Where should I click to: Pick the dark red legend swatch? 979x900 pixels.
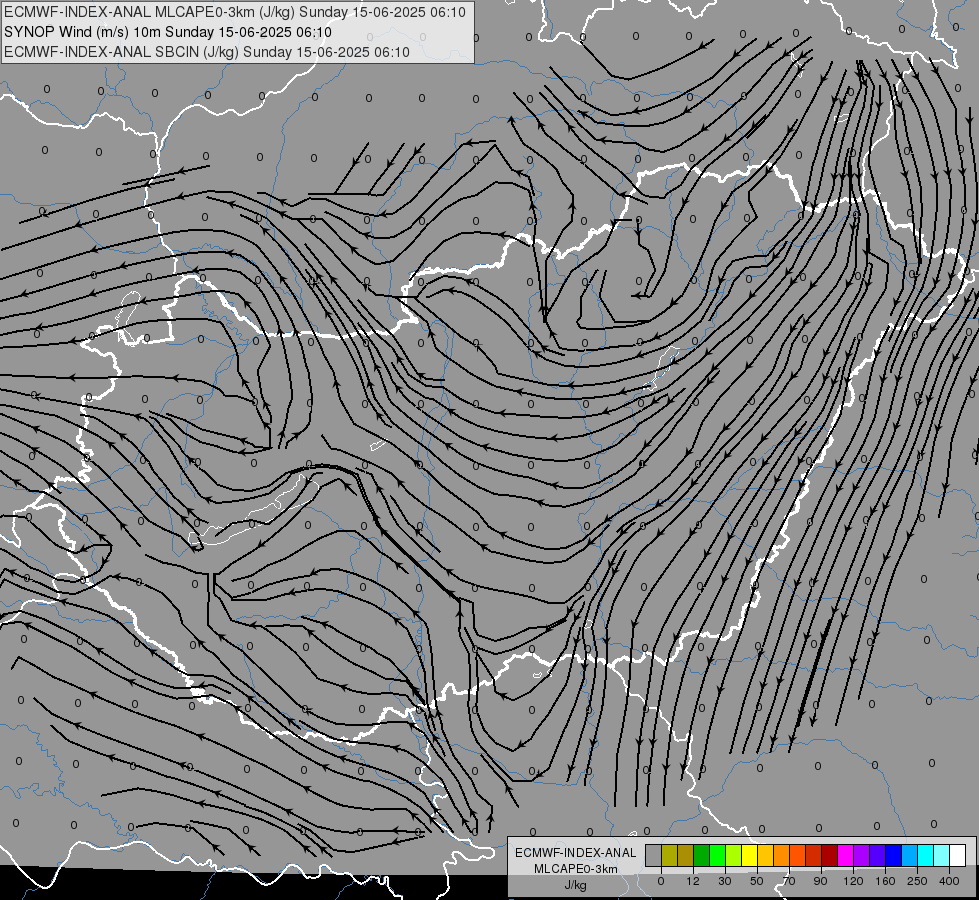[830, 855]
